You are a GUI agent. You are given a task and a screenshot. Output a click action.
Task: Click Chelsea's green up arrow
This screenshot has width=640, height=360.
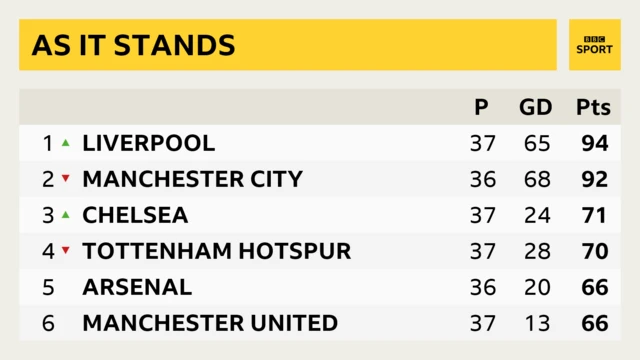click(66, 215)
